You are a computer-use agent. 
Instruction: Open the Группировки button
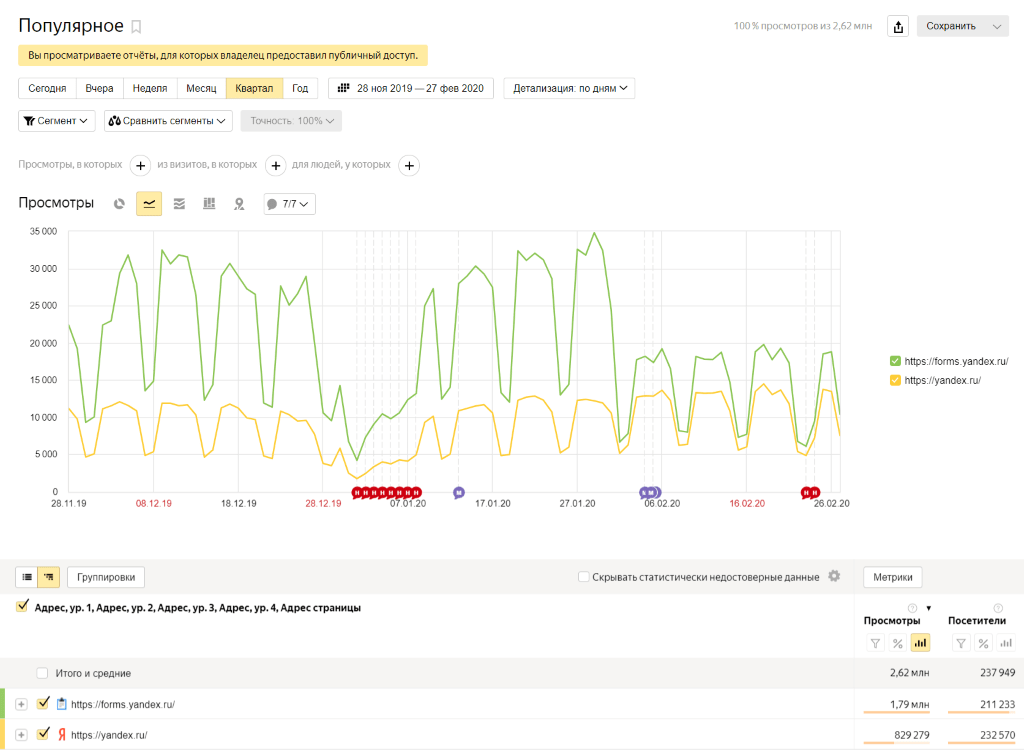click(105, 577)
